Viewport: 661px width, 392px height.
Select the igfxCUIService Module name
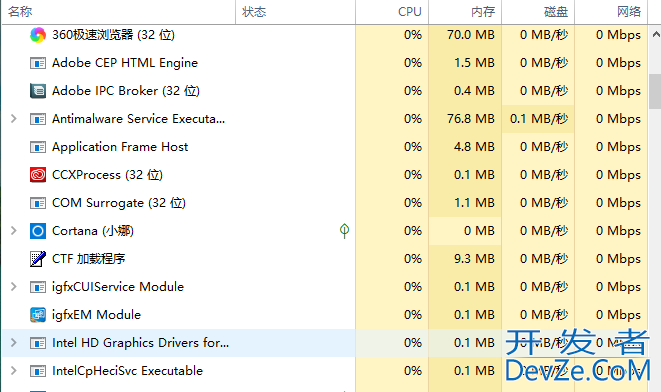point(118,287)
